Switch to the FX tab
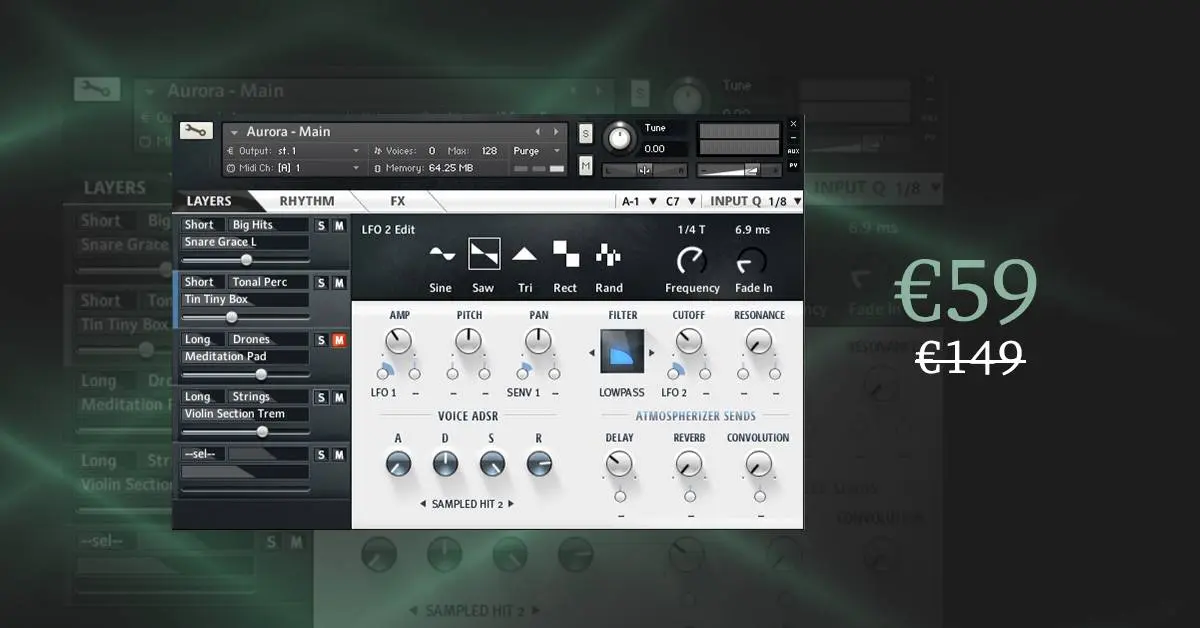The height and width of the screenshot is (628, 1200). pos(398,201)
